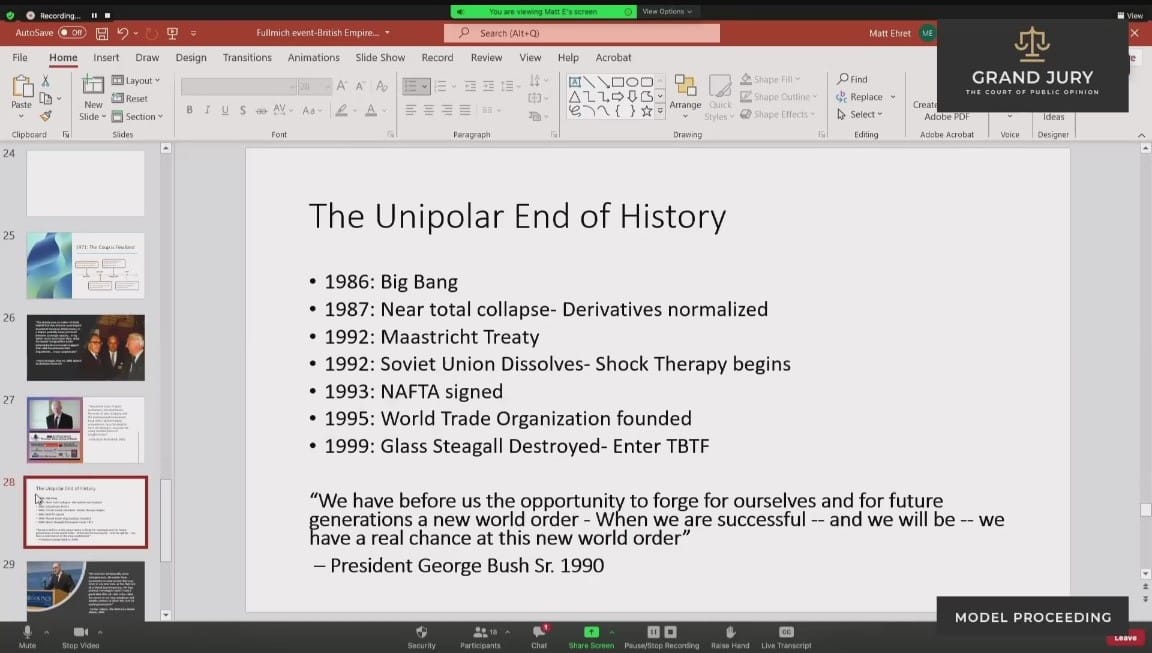Click the Save icon in title bar

(x=102, y=33)
